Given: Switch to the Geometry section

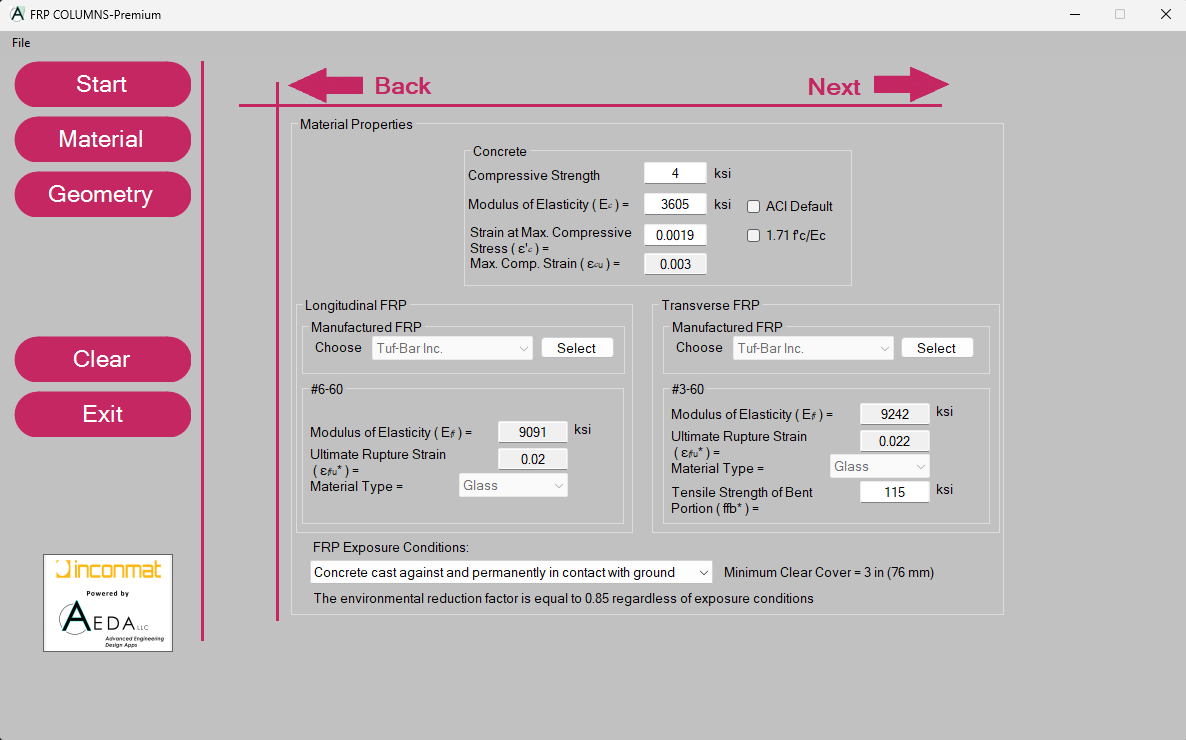Looking at the screenshot, I should click(x=102, y=194).
